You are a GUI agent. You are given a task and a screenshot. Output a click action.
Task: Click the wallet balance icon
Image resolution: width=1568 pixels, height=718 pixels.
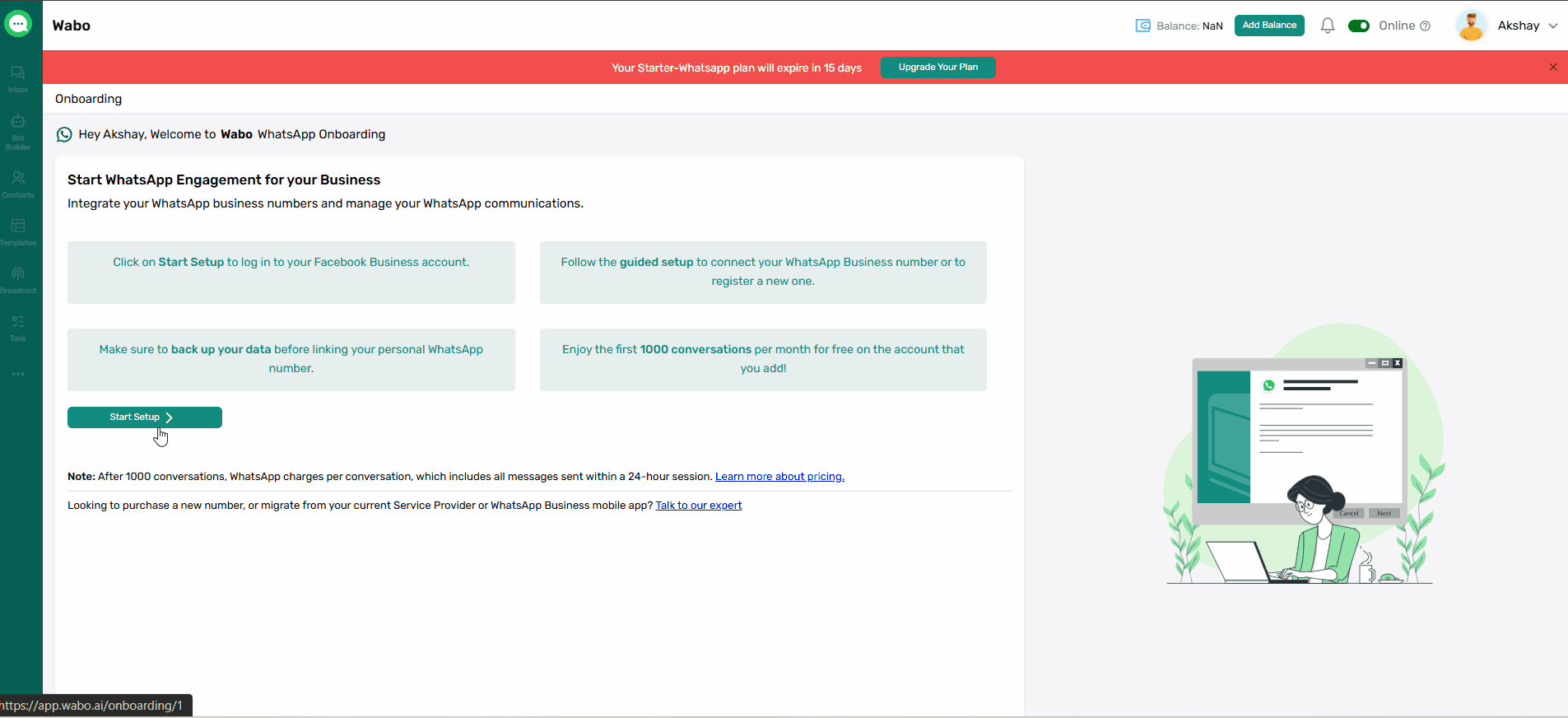click(1142, 26)
